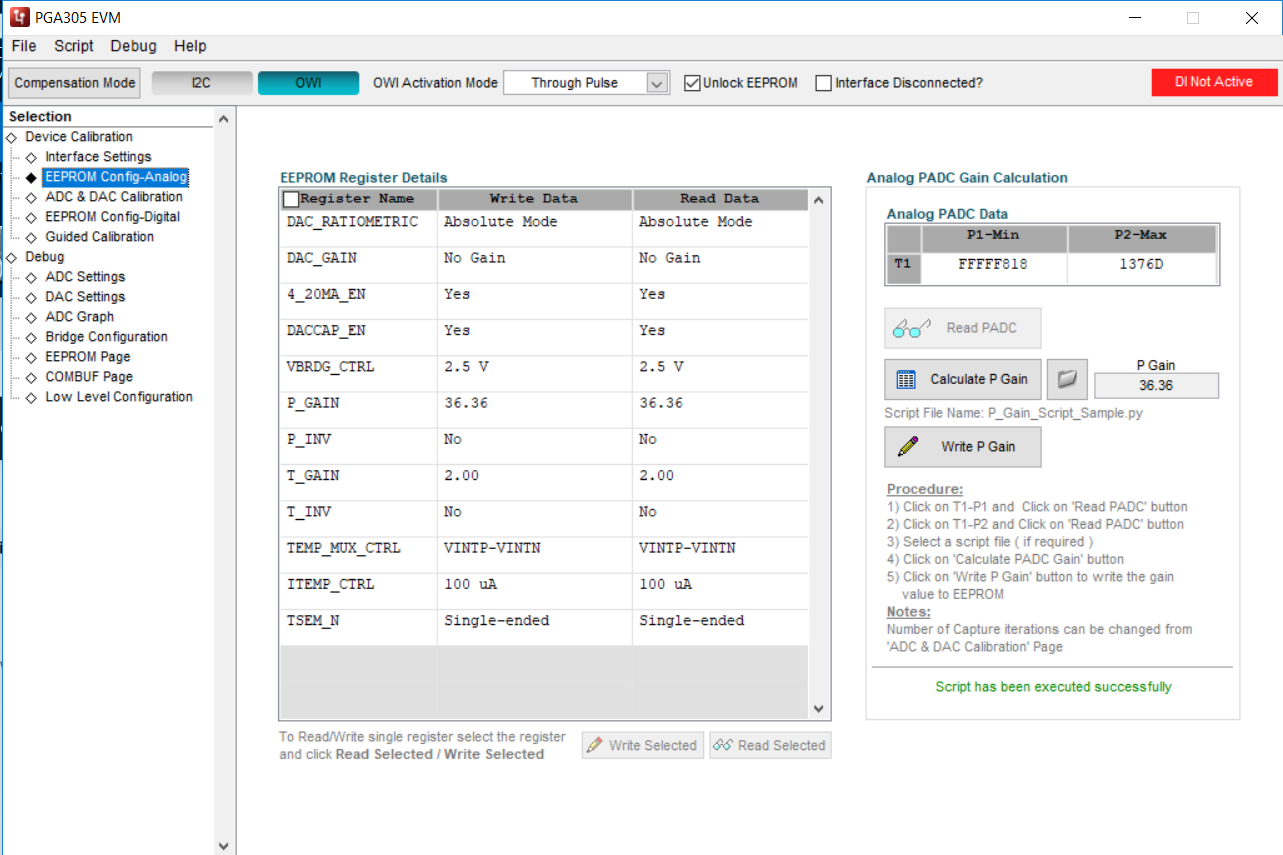Screen dimensions: 1283x855
Task: Click the Read Data column header
Action: 720,199
